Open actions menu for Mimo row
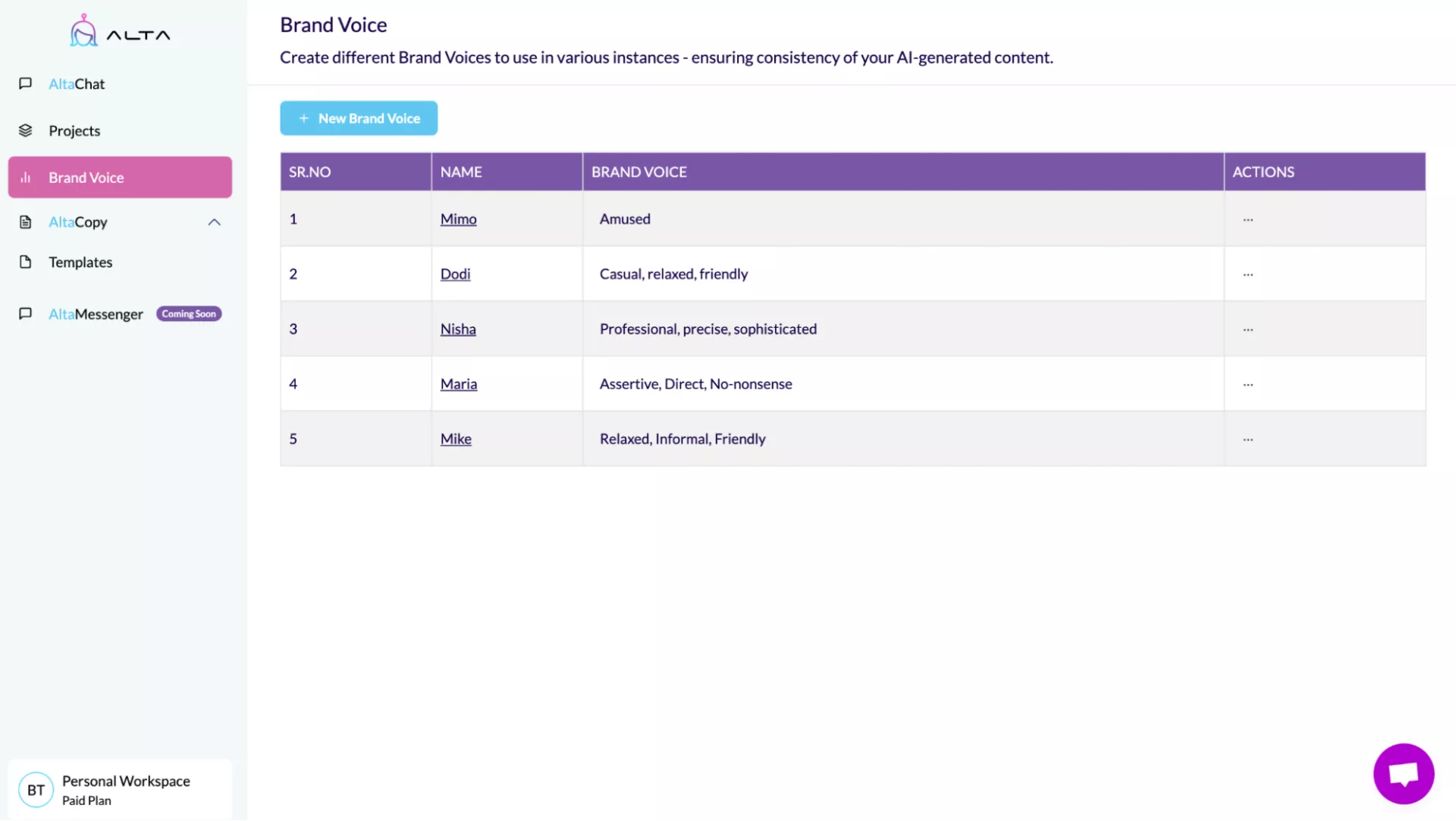Screen dimensions: 1456x821 point(1247,219)
